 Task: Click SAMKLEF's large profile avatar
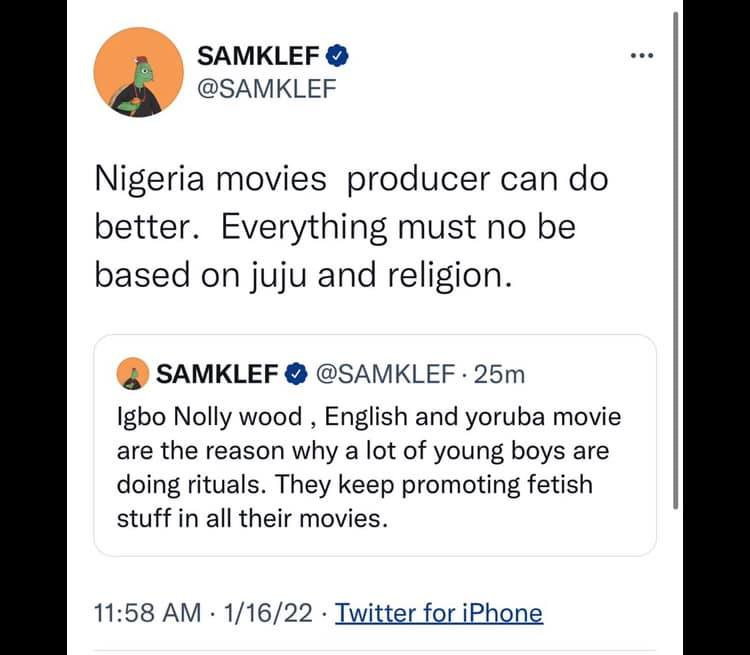pyautogui.click(x=135, y=73)
